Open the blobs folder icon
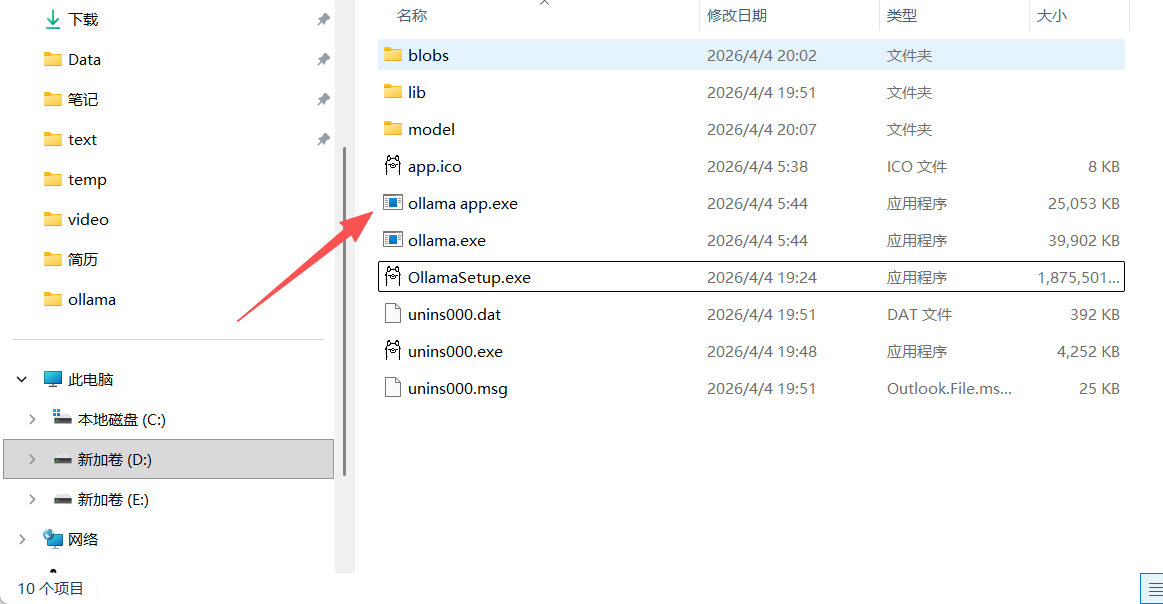Image resolution: width=1163 pixels, height=604 pixels. [x=392, y=55]
